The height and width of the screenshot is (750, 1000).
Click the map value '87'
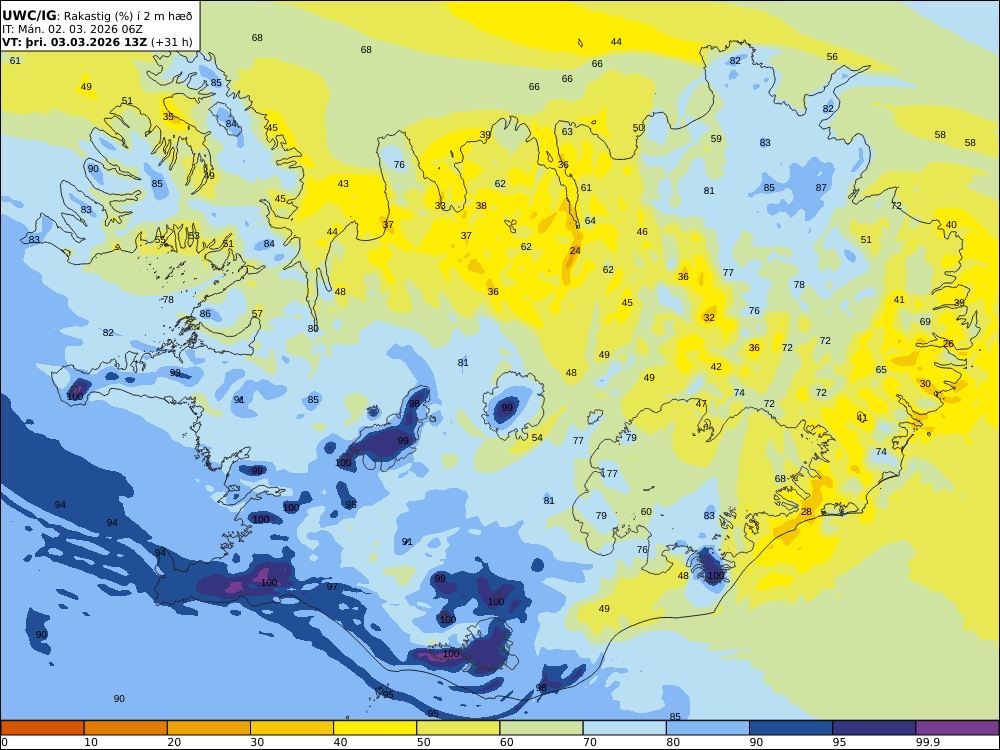821,188
